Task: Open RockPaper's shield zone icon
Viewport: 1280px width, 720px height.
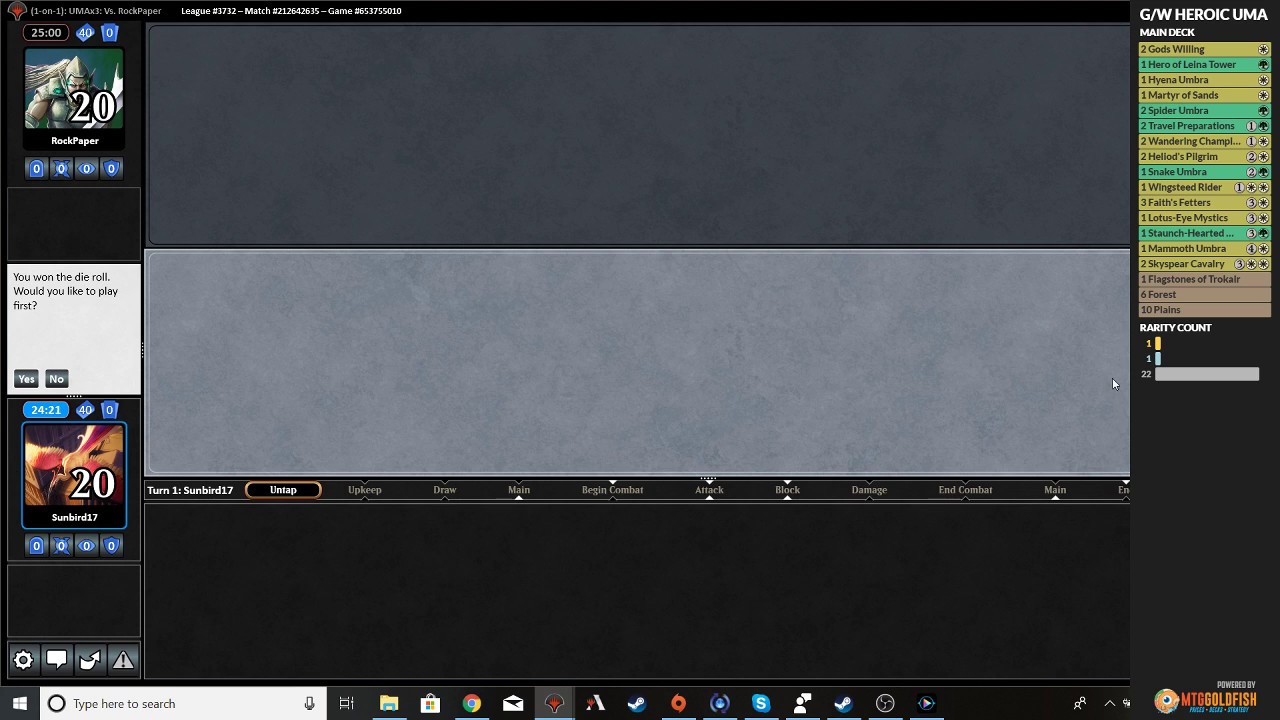Action: pyautogui.click(x=111, y=169)
